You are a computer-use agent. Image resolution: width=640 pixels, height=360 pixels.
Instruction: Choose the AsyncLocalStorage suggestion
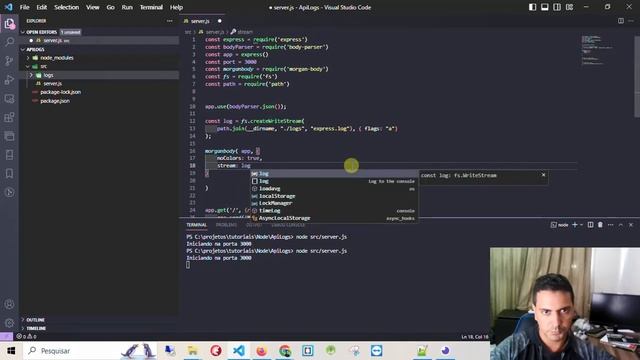334,218
